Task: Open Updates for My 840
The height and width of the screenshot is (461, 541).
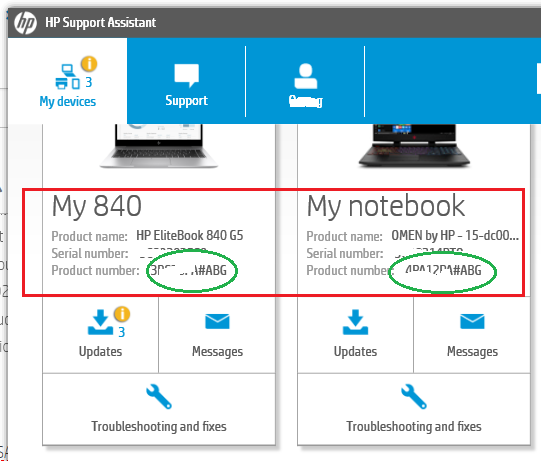Action: 100,334
